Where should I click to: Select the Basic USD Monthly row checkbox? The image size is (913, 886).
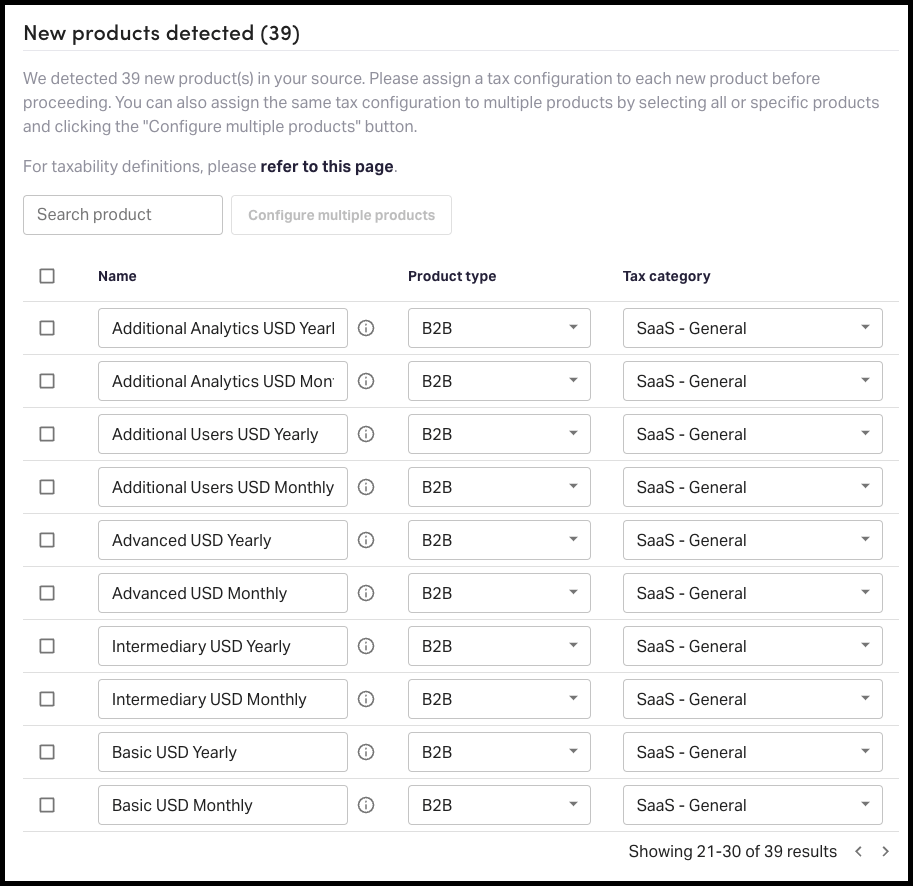coord(47,805)
